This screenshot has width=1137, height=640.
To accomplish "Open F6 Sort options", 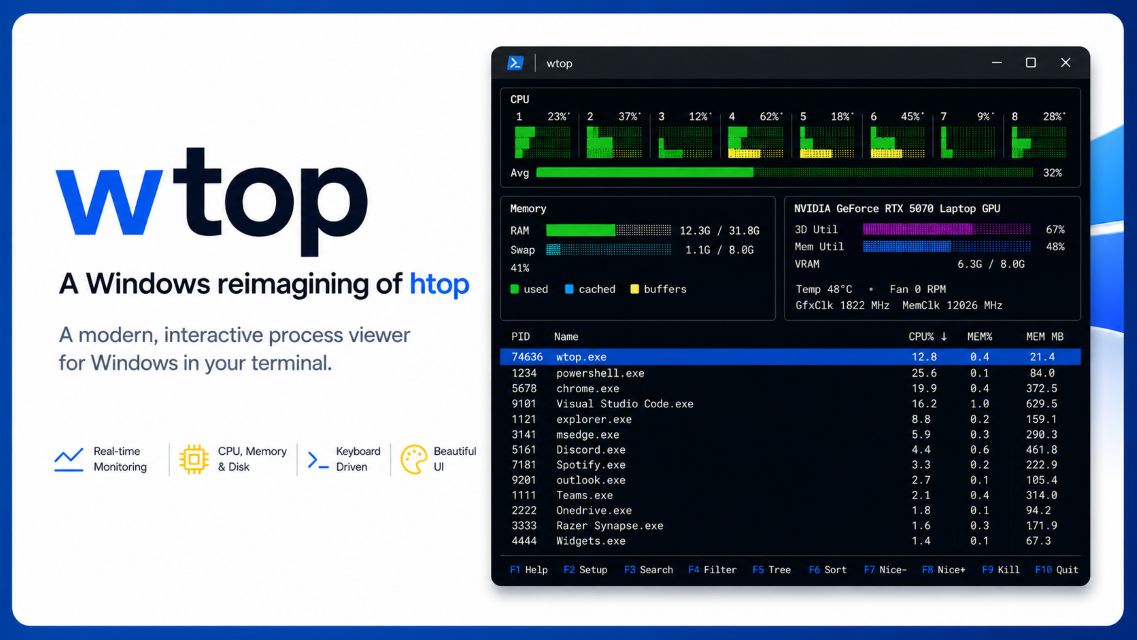I will (827, 570).
